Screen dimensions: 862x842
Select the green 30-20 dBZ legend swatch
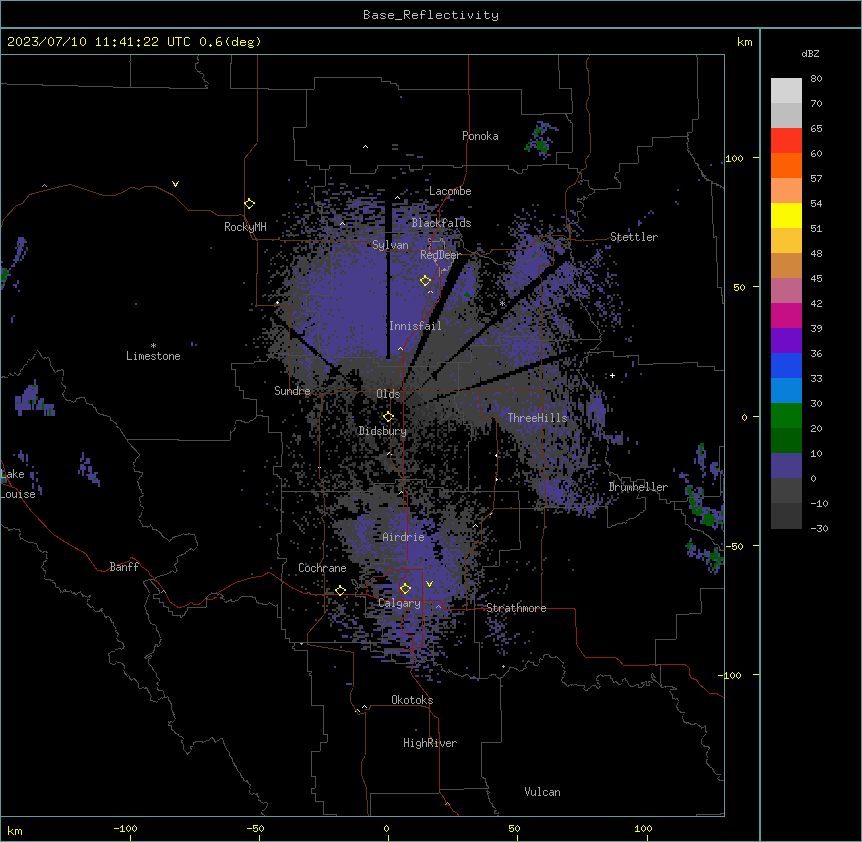pos(786,416)
